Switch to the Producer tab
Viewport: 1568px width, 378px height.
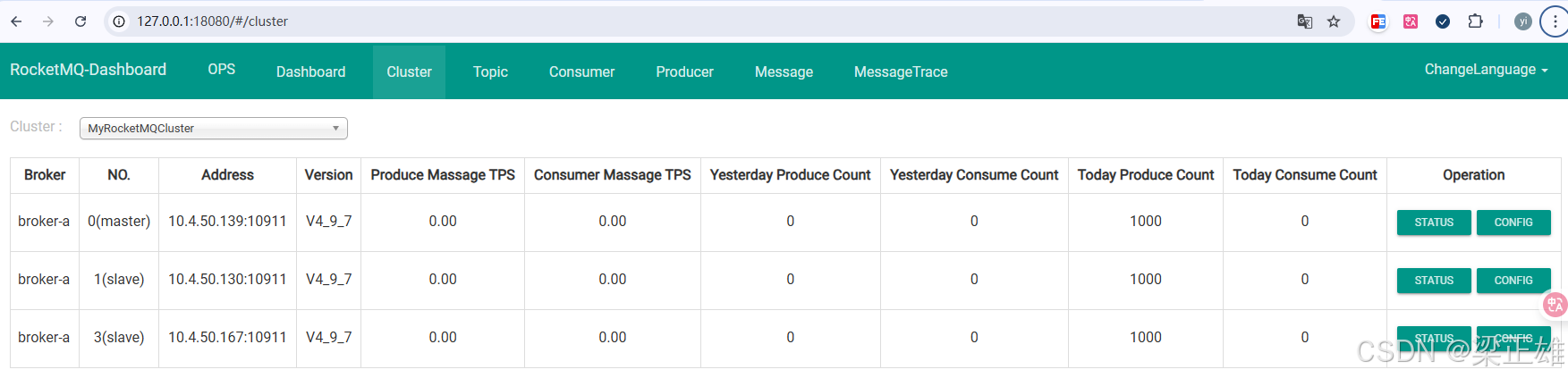point(684,71)
